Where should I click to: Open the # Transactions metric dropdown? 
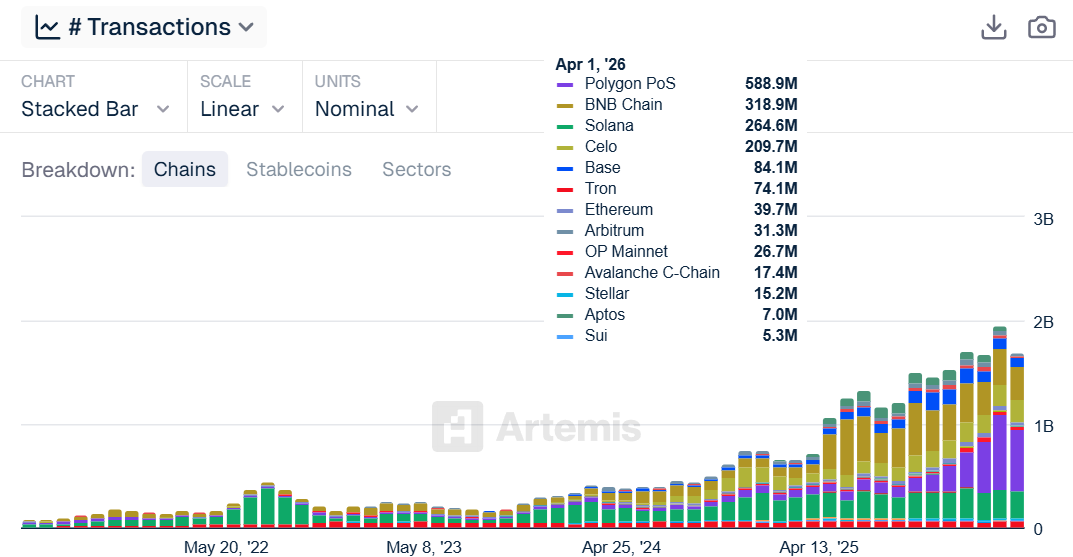point(144,27)
